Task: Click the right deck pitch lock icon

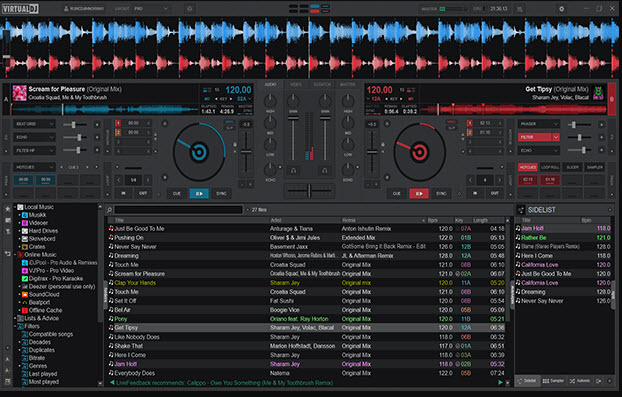Action: [x=383, y=145]
